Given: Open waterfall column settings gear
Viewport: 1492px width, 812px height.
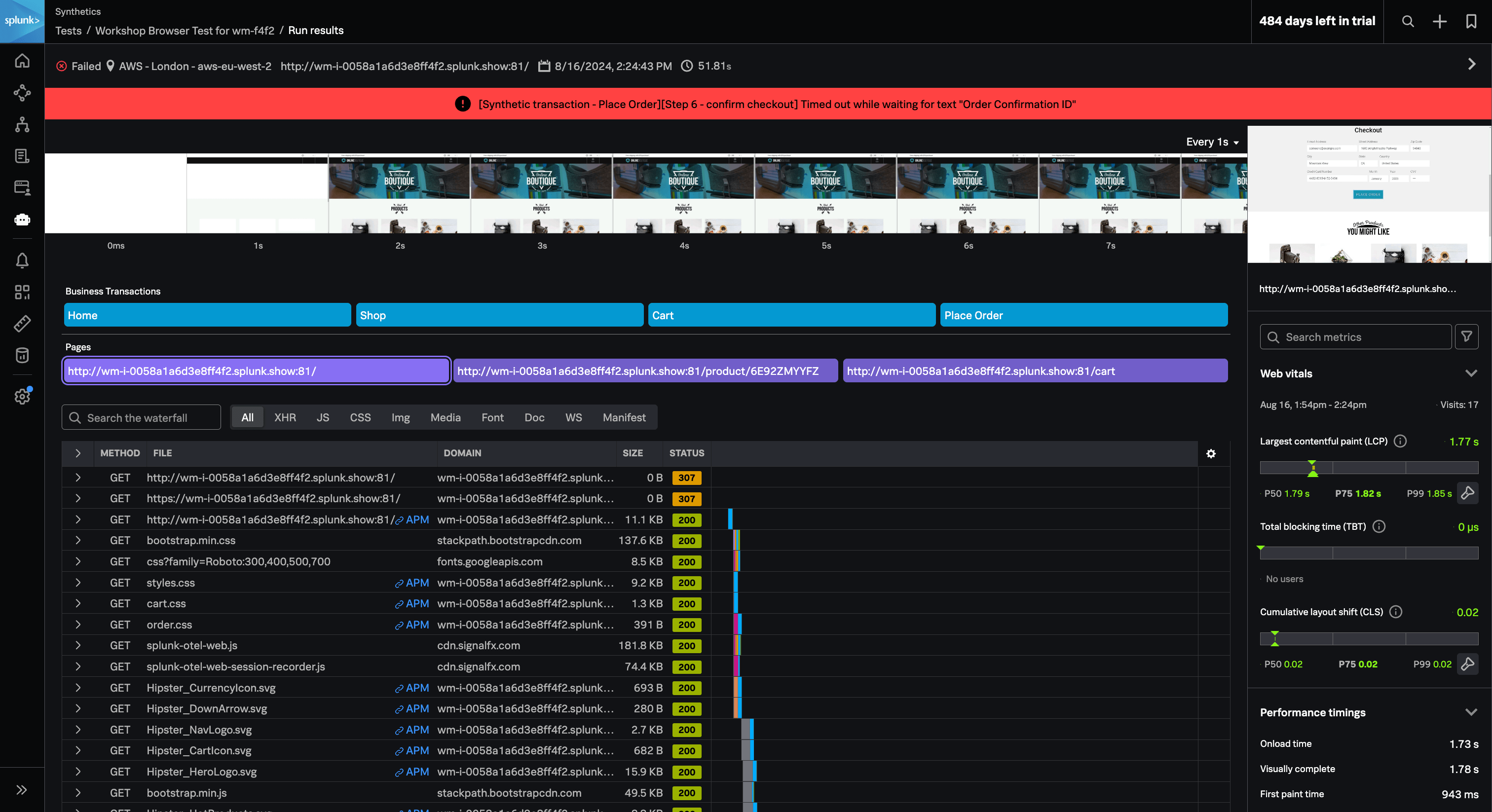Looking at the screenshot, I should tap(1210, 453).
